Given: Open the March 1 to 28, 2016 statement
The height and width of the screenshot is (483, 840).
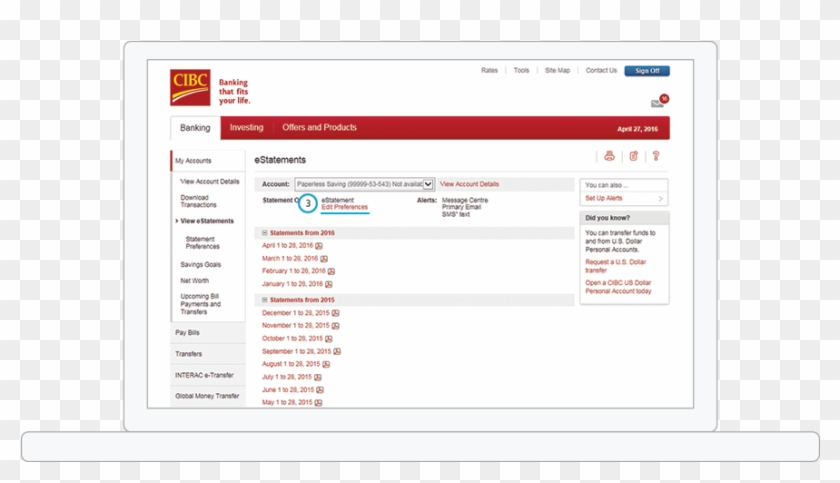Looking at the screenshot, I should tap(290, 259).
